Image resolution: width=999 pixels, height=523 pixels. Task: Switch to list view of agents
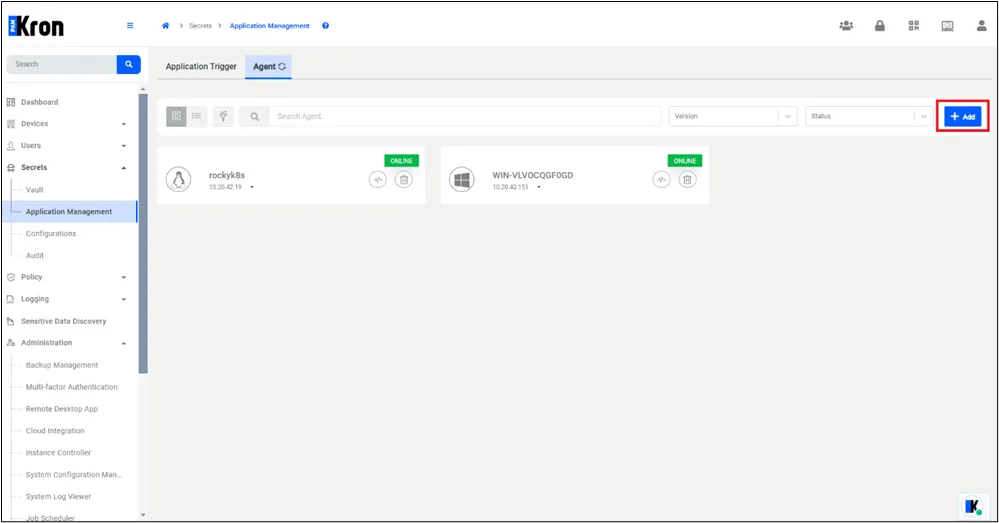tap(197, 116)
